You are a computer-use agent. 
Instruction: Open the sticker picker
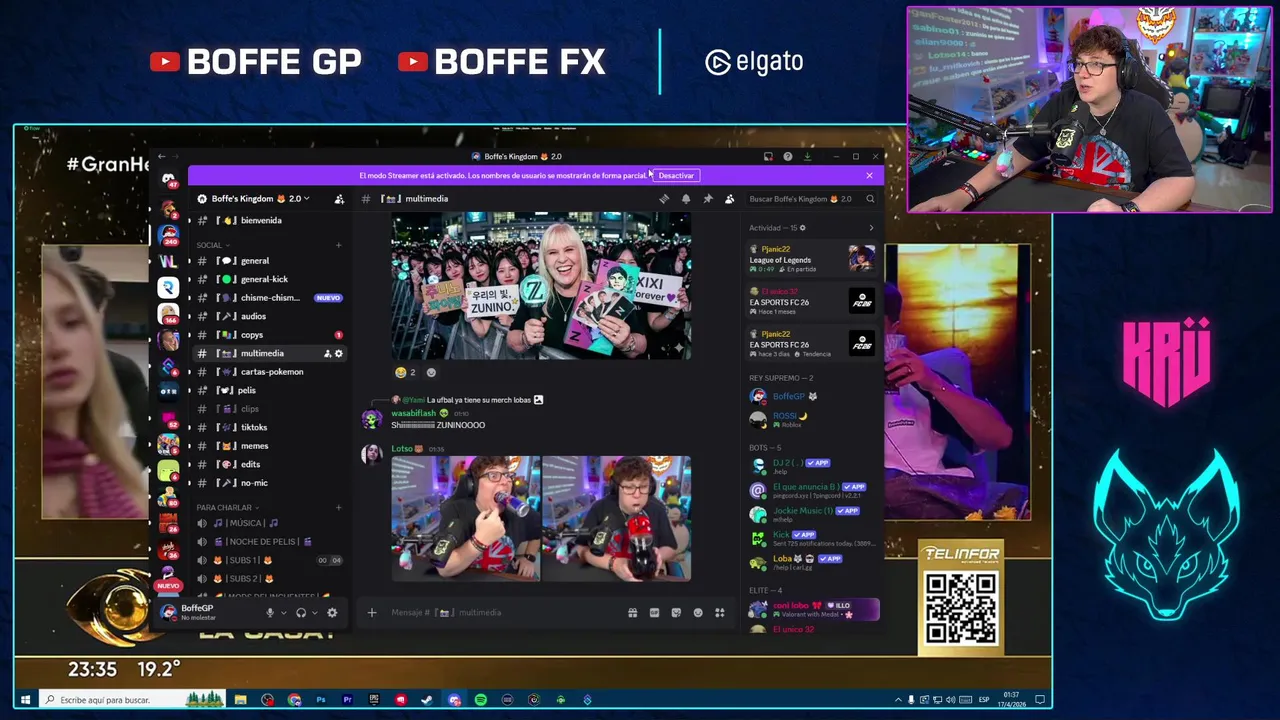pos(676,613)
